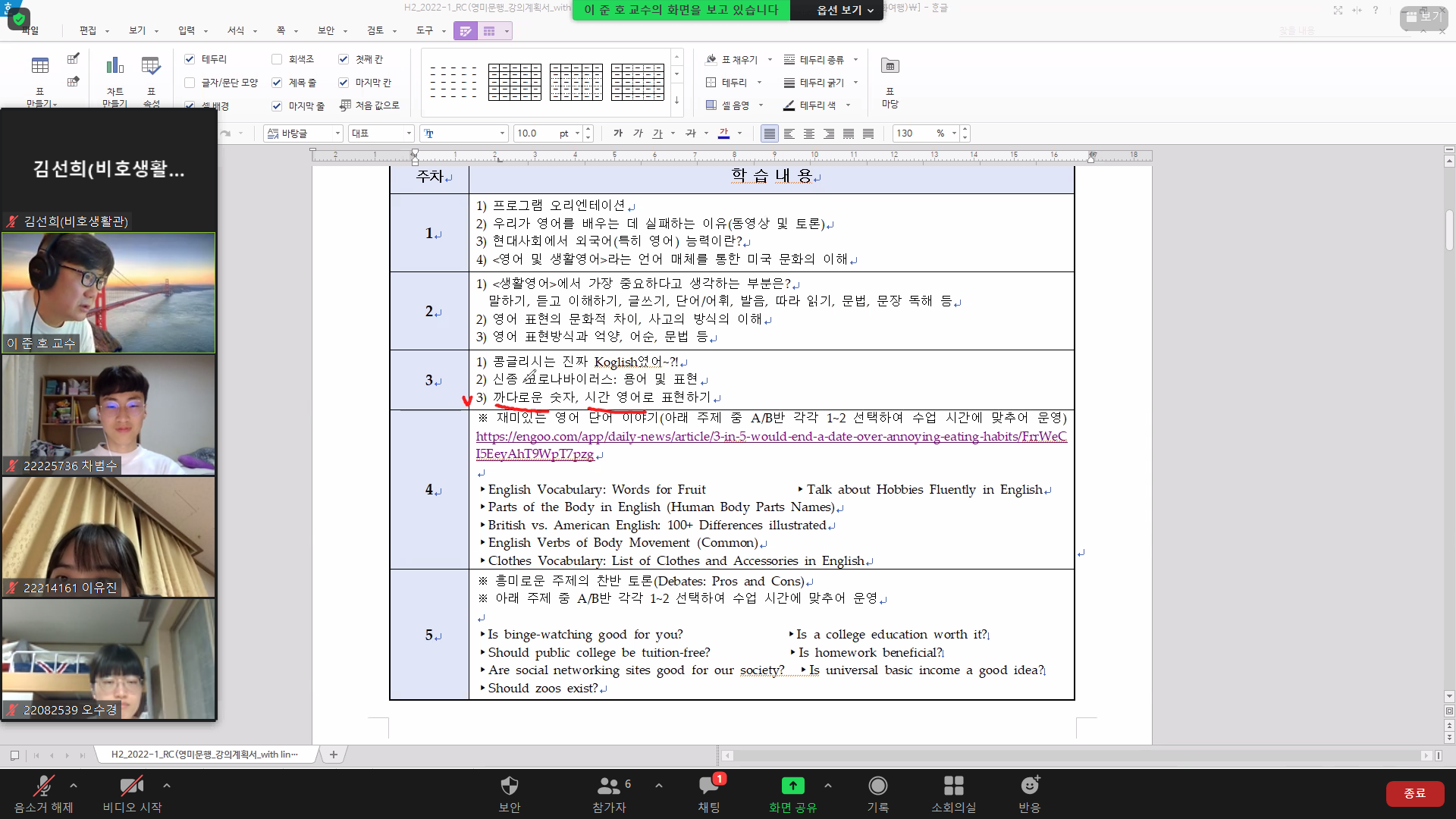Uncheck the 첫째 칸 checkbox
This screenshot has width=1456, height=819.
pos(344,59)
